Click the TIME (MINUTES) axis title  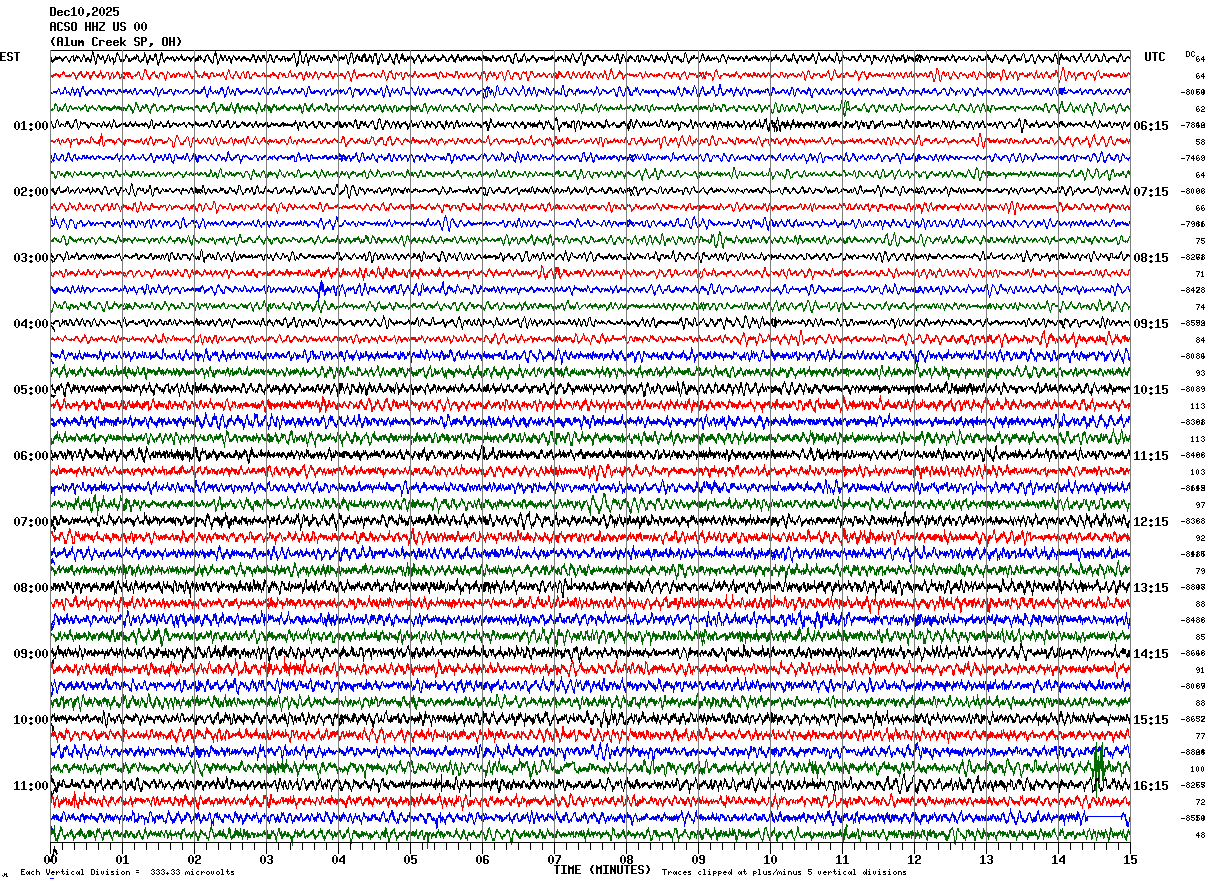[602, 870]
